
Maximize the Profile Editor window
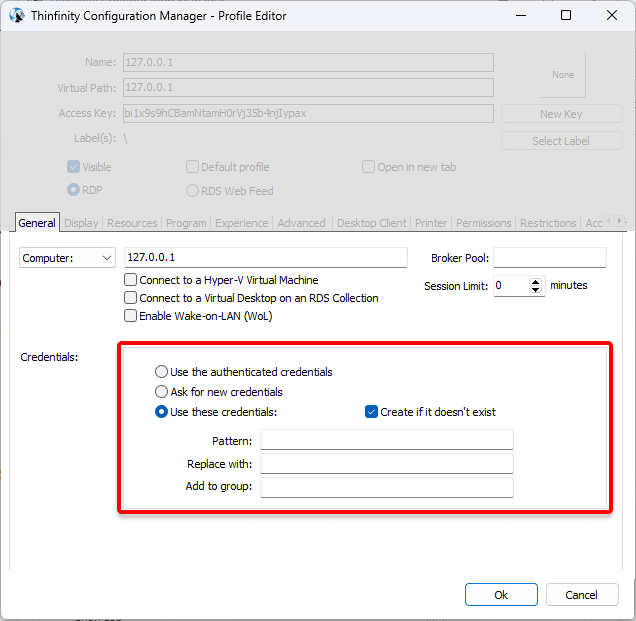point(566,15)
